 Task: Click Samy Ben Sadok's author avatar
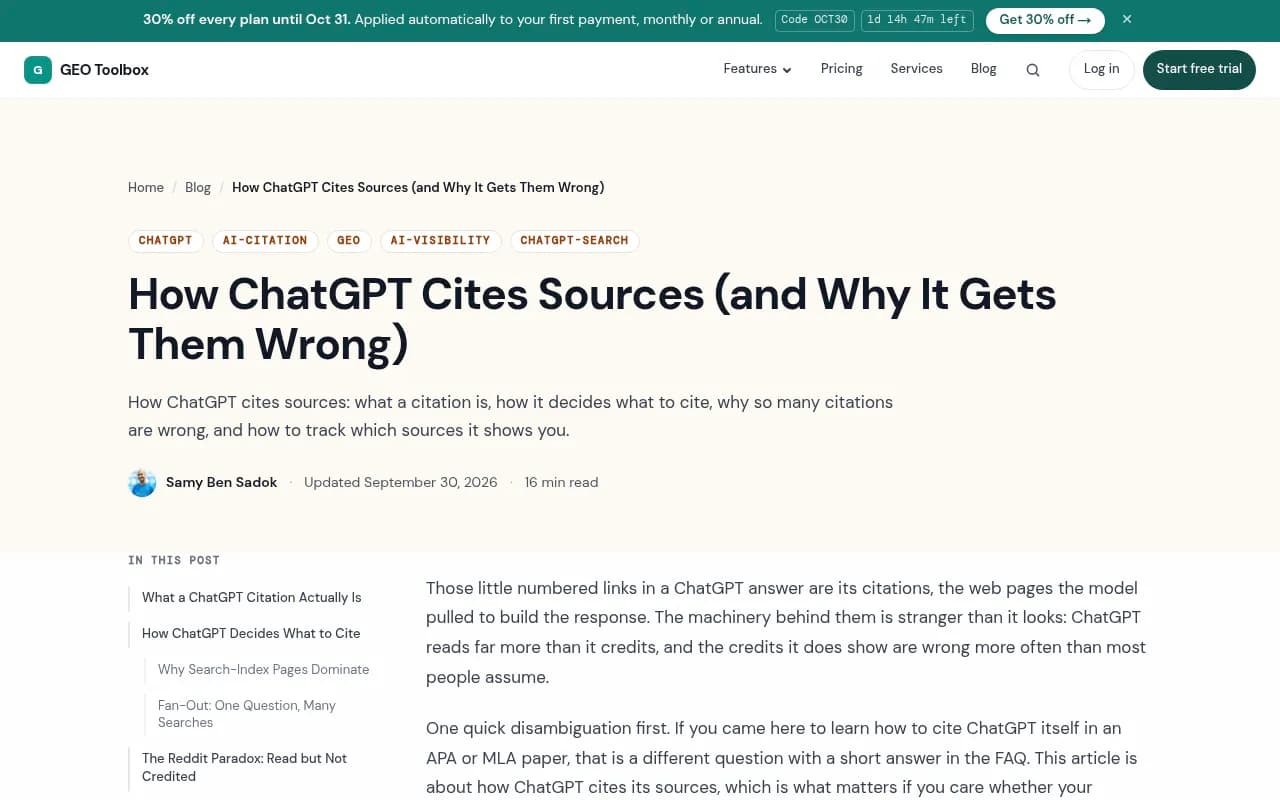[x=142, y=483]
